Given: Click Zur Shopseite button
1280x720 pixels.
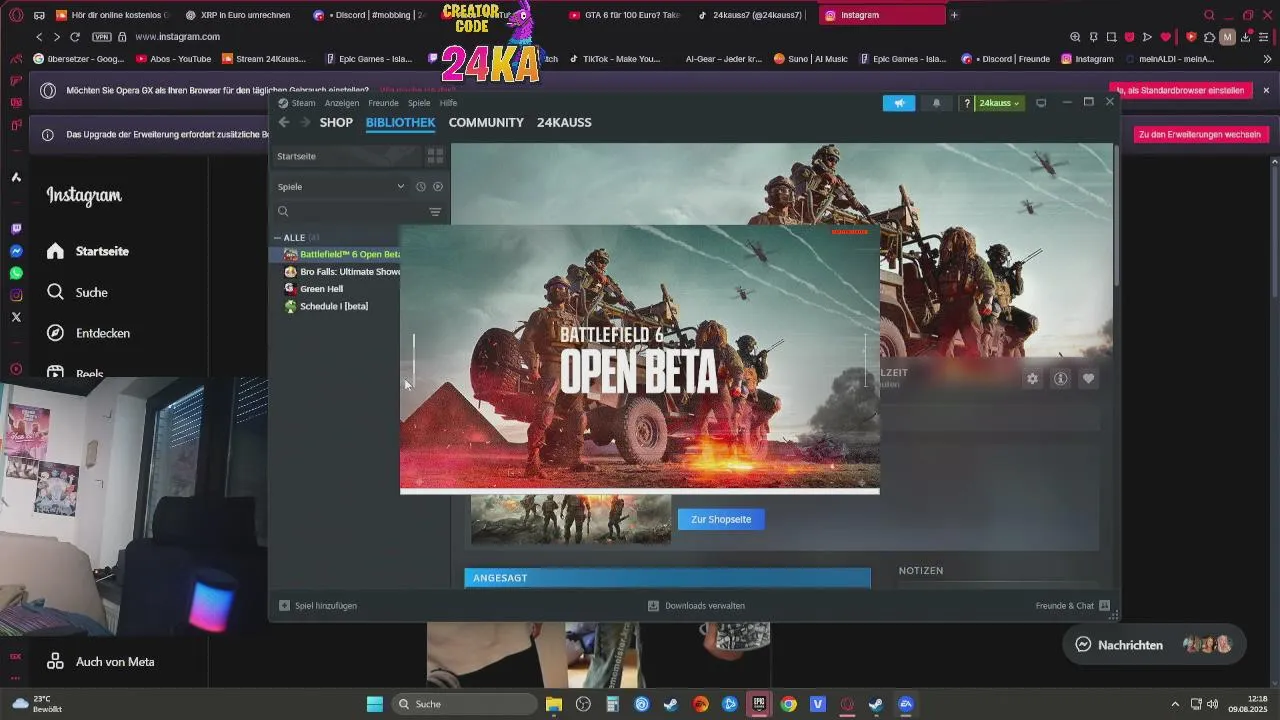Looking at the screenshot, I should tap(721, 519).
